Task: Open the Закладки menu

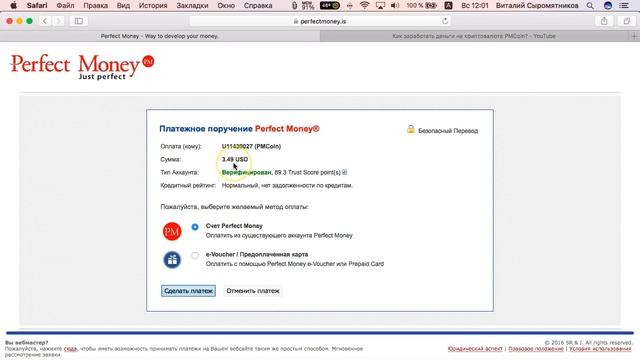Action: pos(192,6)
